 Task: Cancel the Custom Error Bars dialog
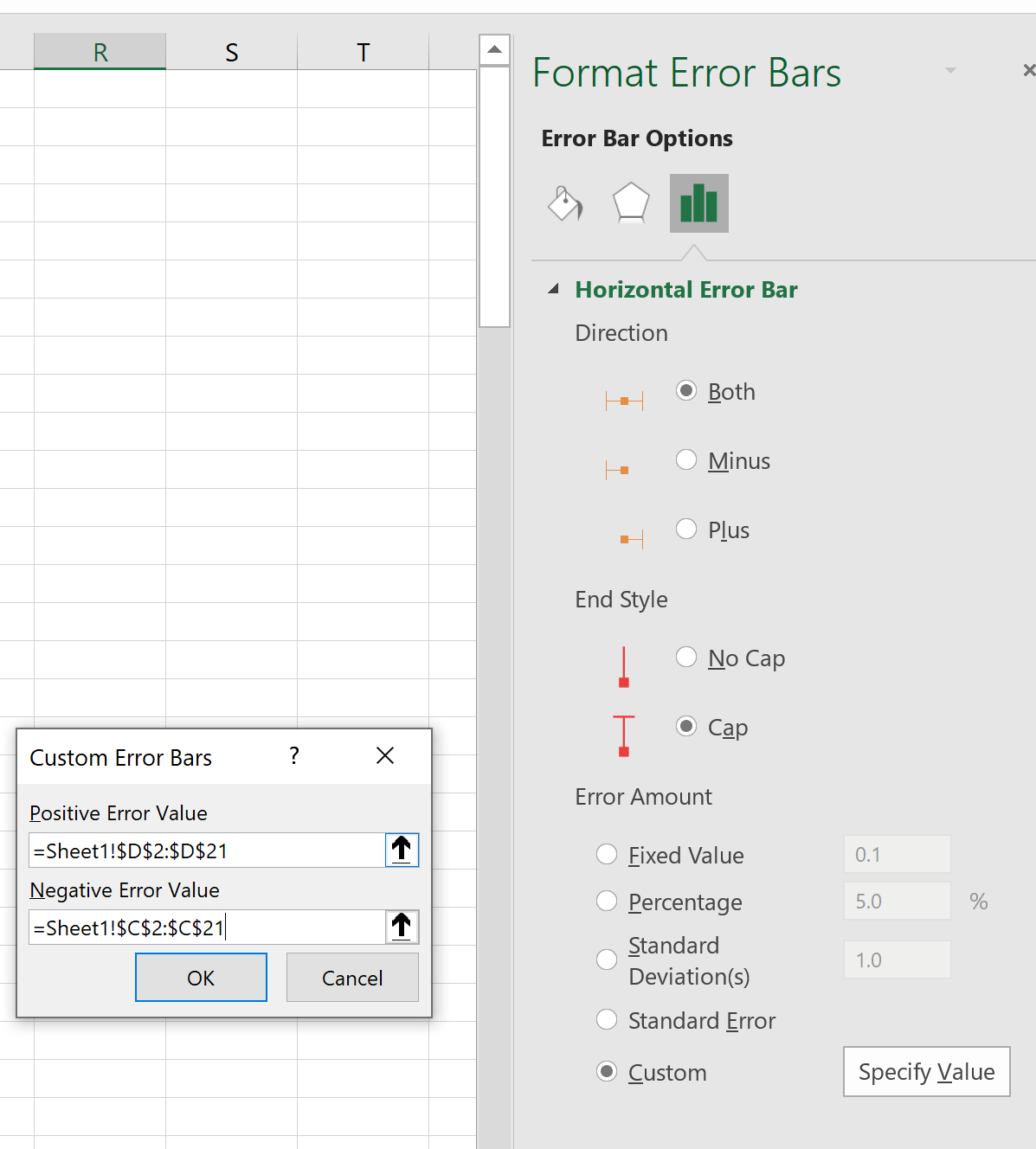[352, 977]
